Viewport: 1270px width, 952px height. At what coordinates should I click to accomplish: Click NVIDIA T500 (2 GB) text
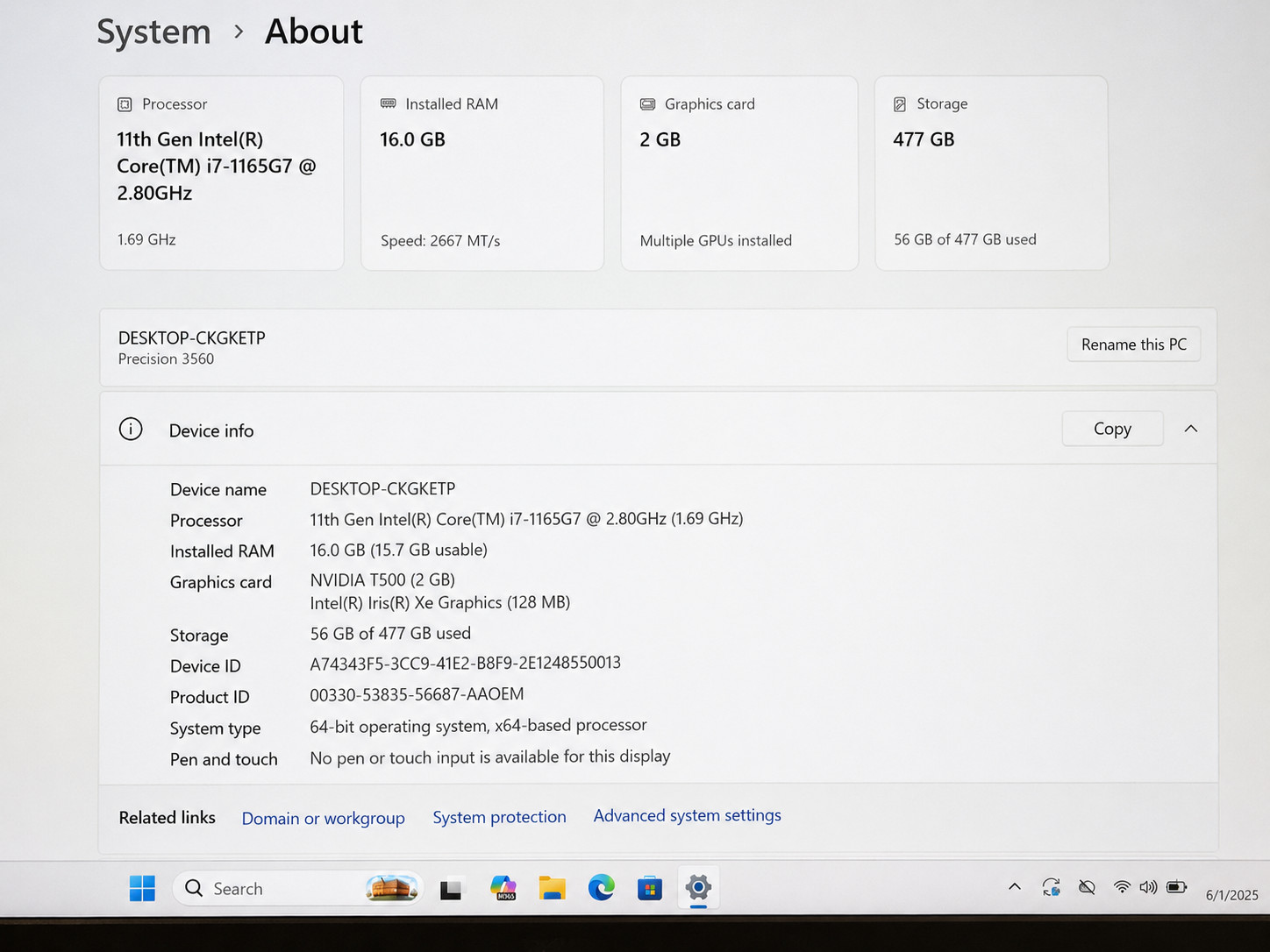382,580
